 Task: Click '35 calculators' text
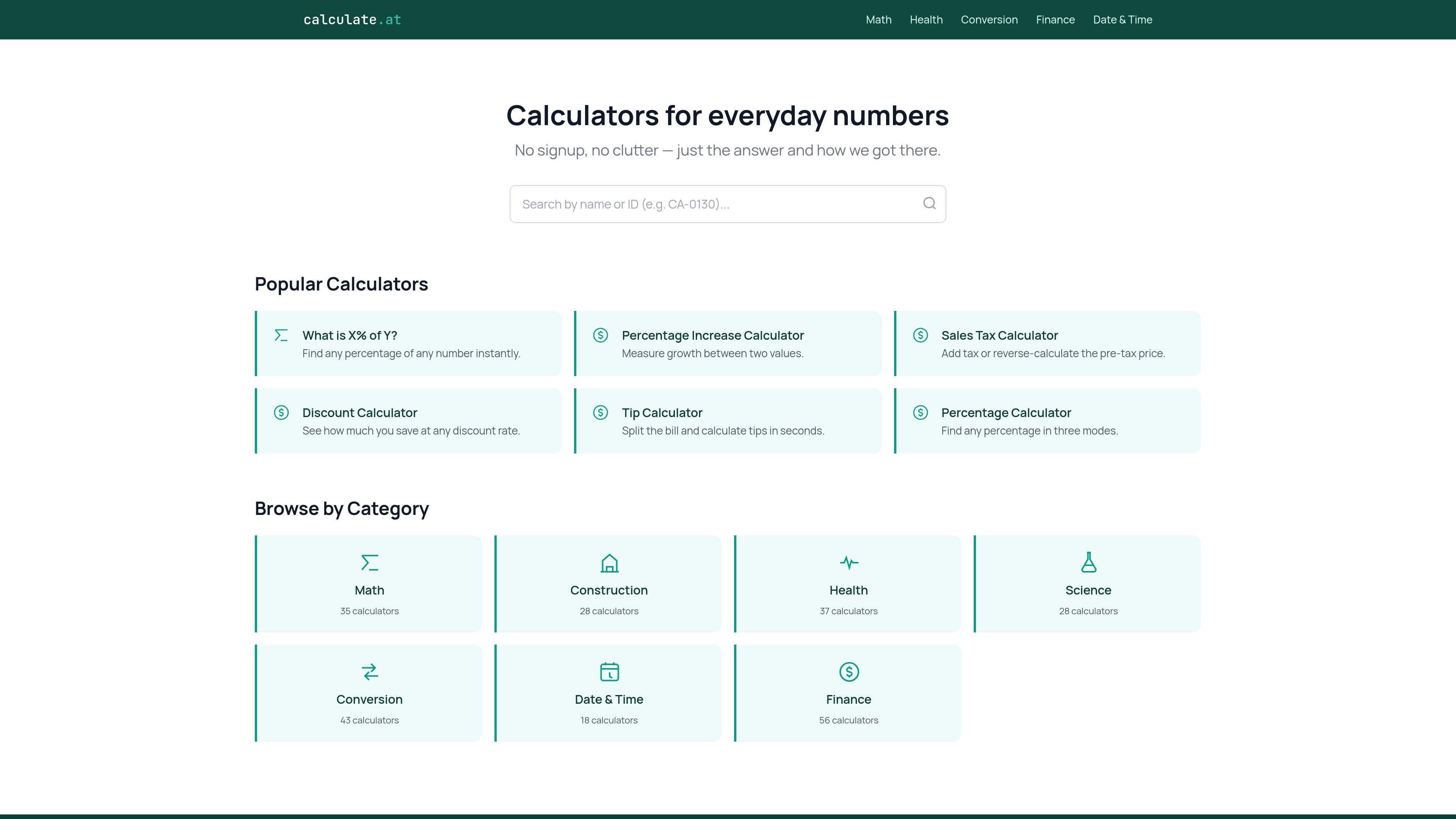pos(370,611)
